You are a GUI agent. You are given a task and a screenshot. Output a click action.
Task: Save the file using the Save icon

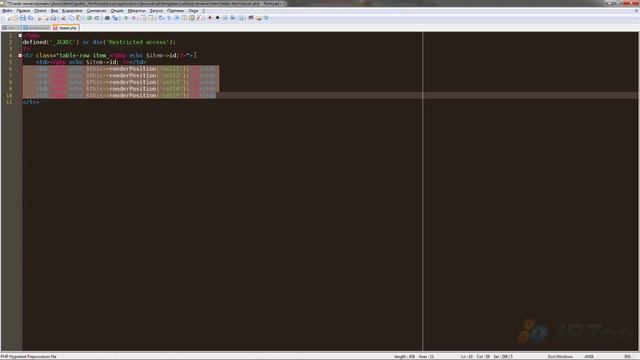[x=22, y=18]
